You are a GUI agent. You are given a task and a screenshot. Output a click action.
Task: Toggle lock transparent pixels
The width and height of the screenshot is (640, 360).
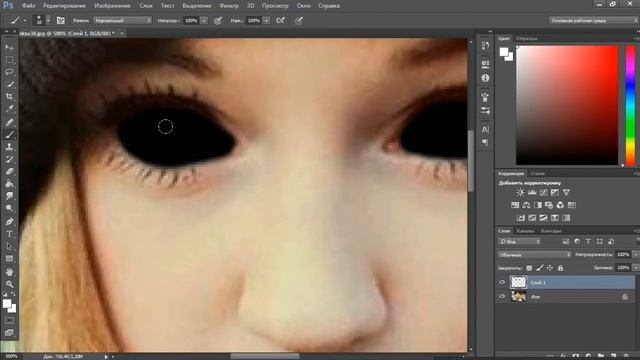coord(529,268)
